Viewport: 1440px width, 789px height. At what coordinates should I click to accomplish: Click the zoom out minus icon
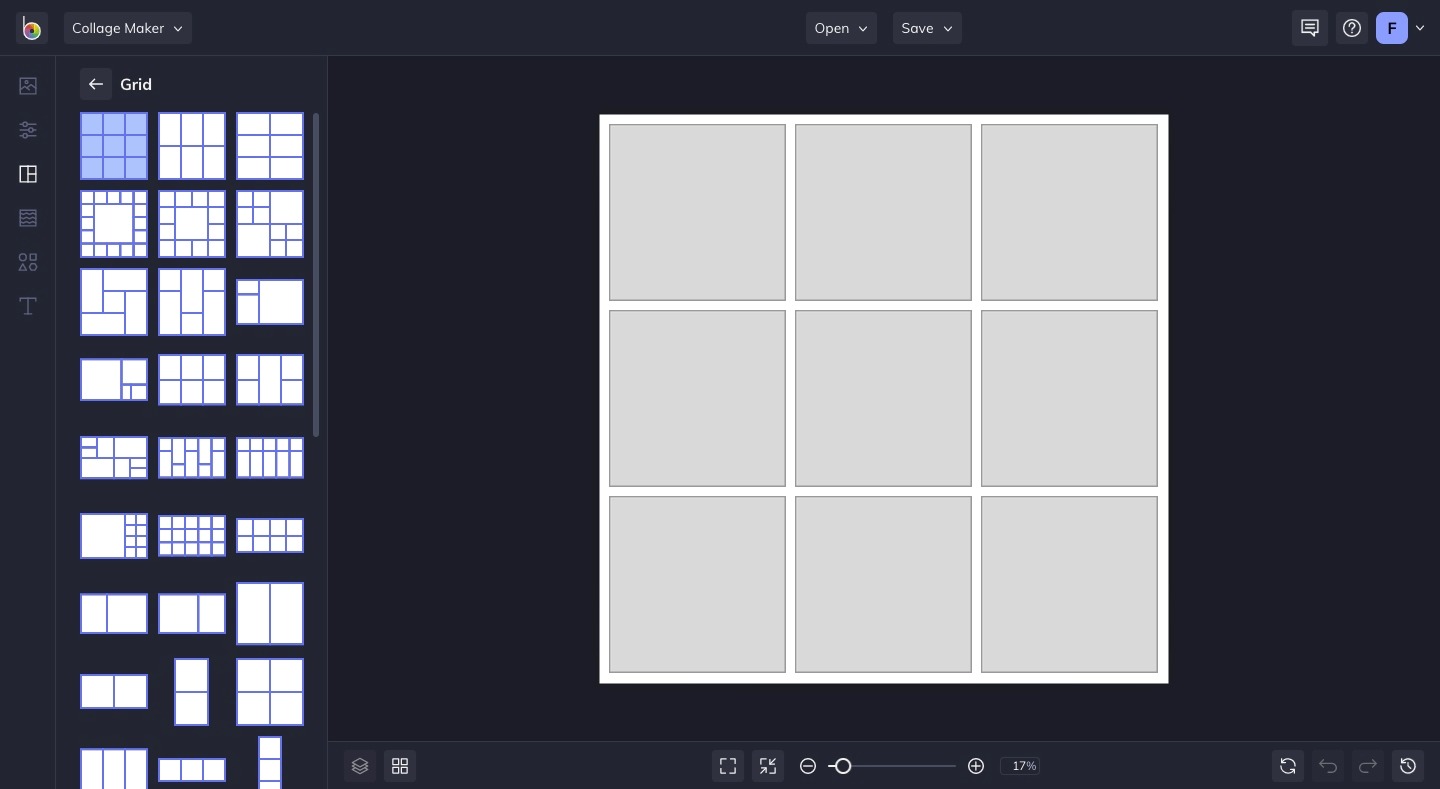point(808,766)
